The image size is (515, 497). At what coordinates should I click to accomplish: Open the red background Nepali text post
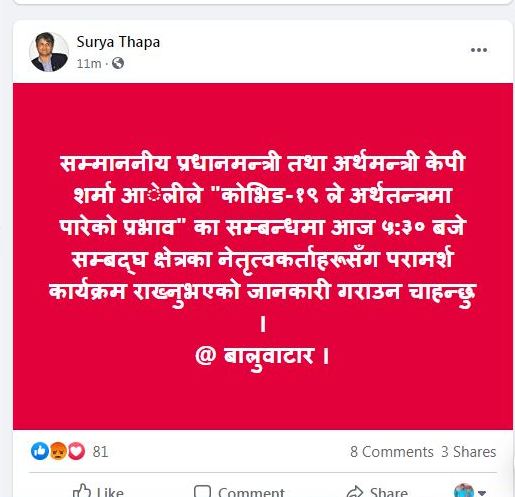(263, 256)
